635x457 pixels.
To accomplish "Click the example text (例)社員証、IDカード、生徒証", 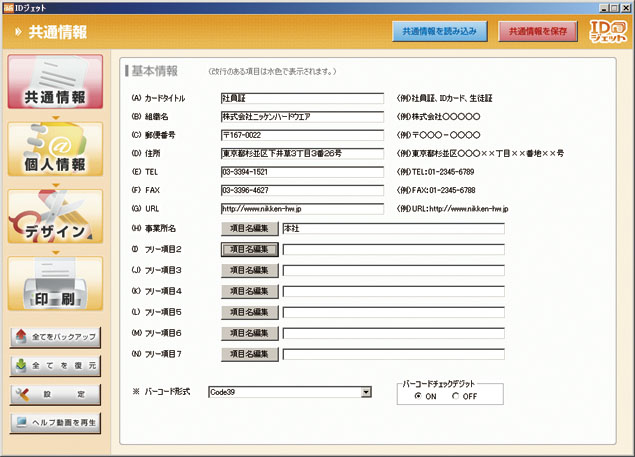I will (444, 98).
